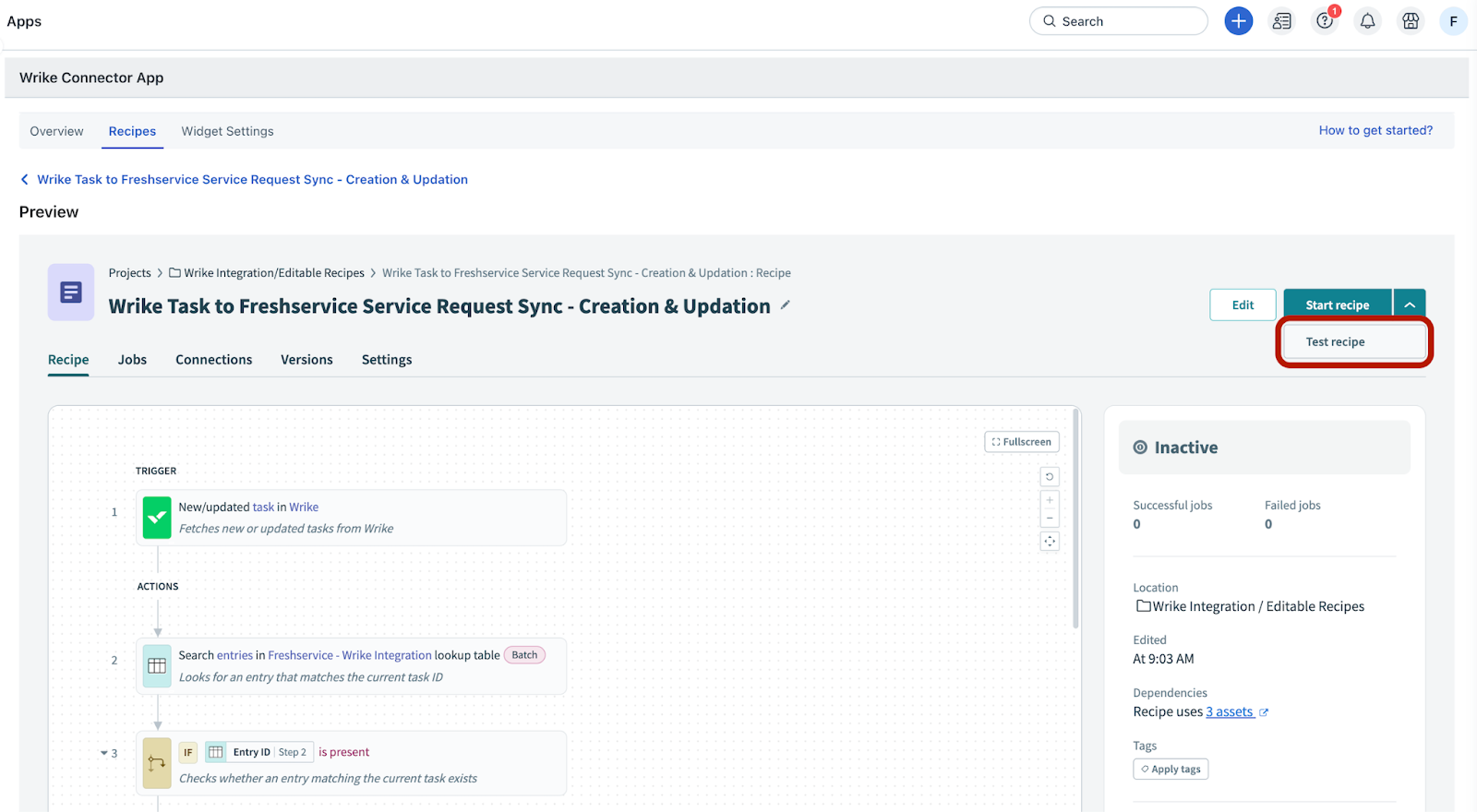Viewport: 1477px width, 812px height.
Task: Click the lookup table icon in step 2
Action: click(157, 666)
